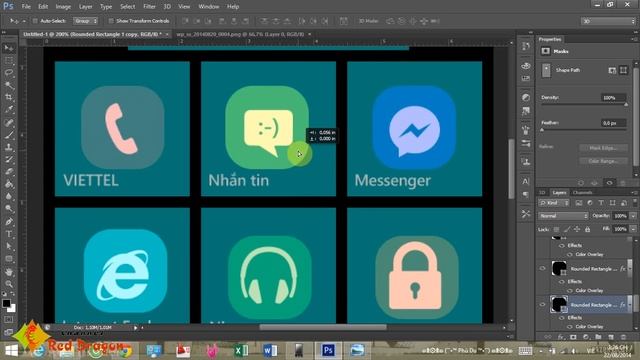Open the File menu
This screenshot has height=360, width=640.
pos(26,7)
